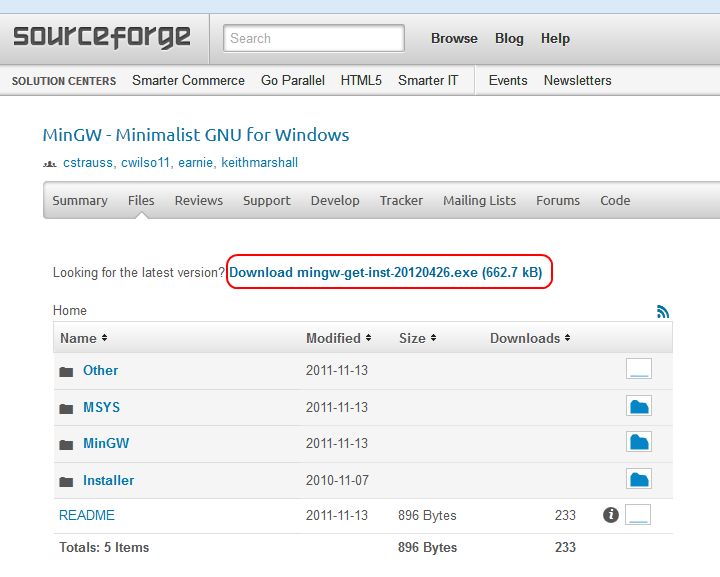Open the Forums tab

(558, 201)
